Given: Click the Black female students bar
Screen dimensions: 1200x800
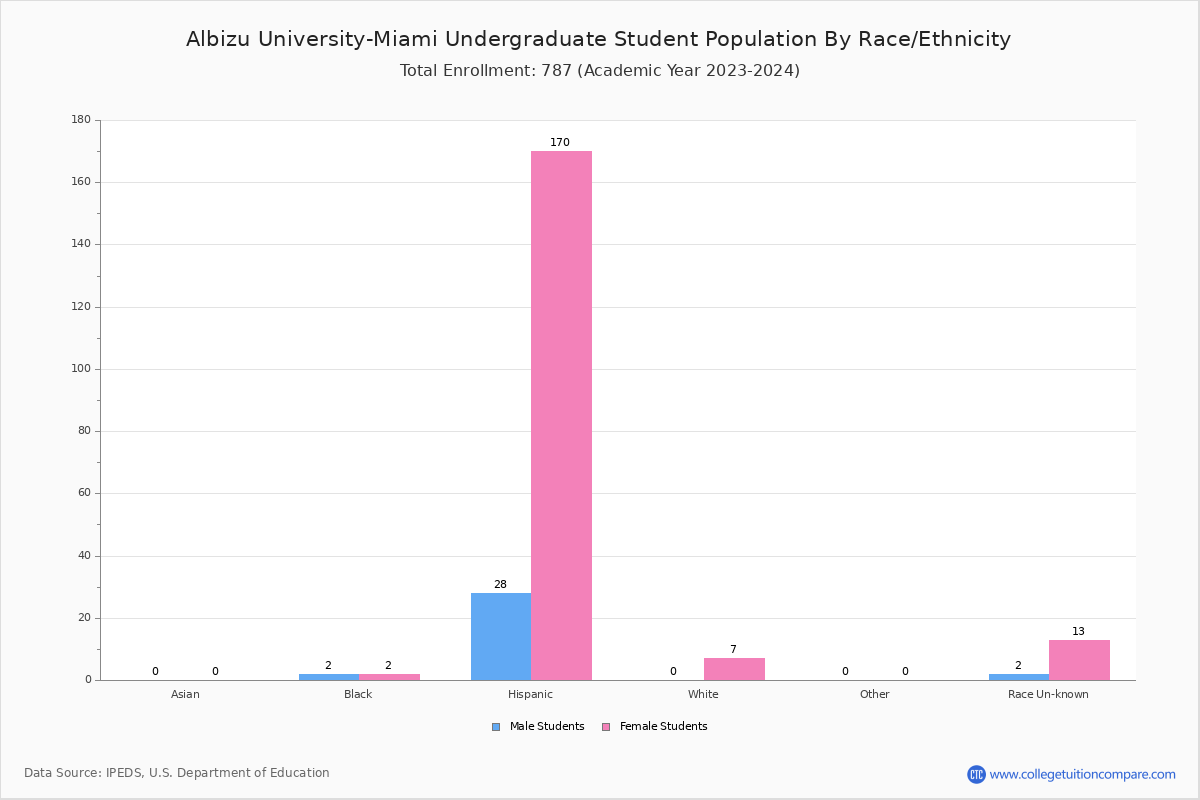Looking at the screenshot, I should click(x=389, y=677).
